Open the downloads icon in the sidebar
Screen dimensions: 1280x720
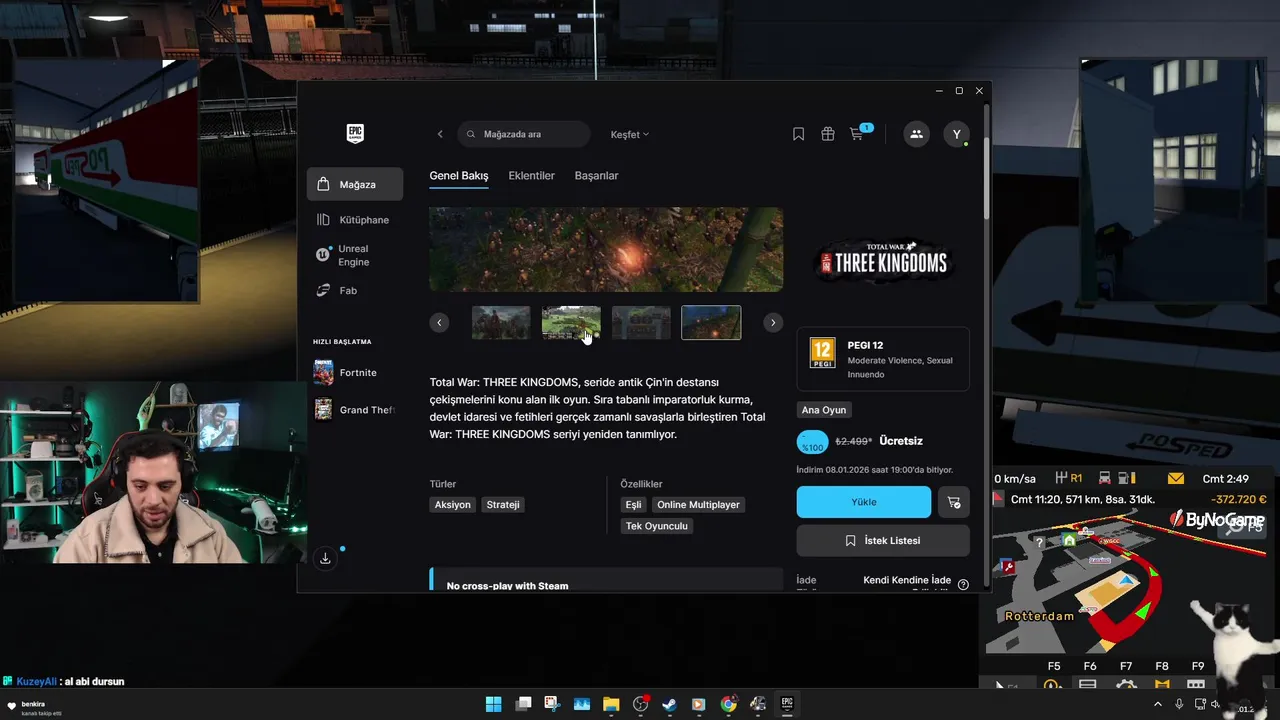[x=325, y=559]
